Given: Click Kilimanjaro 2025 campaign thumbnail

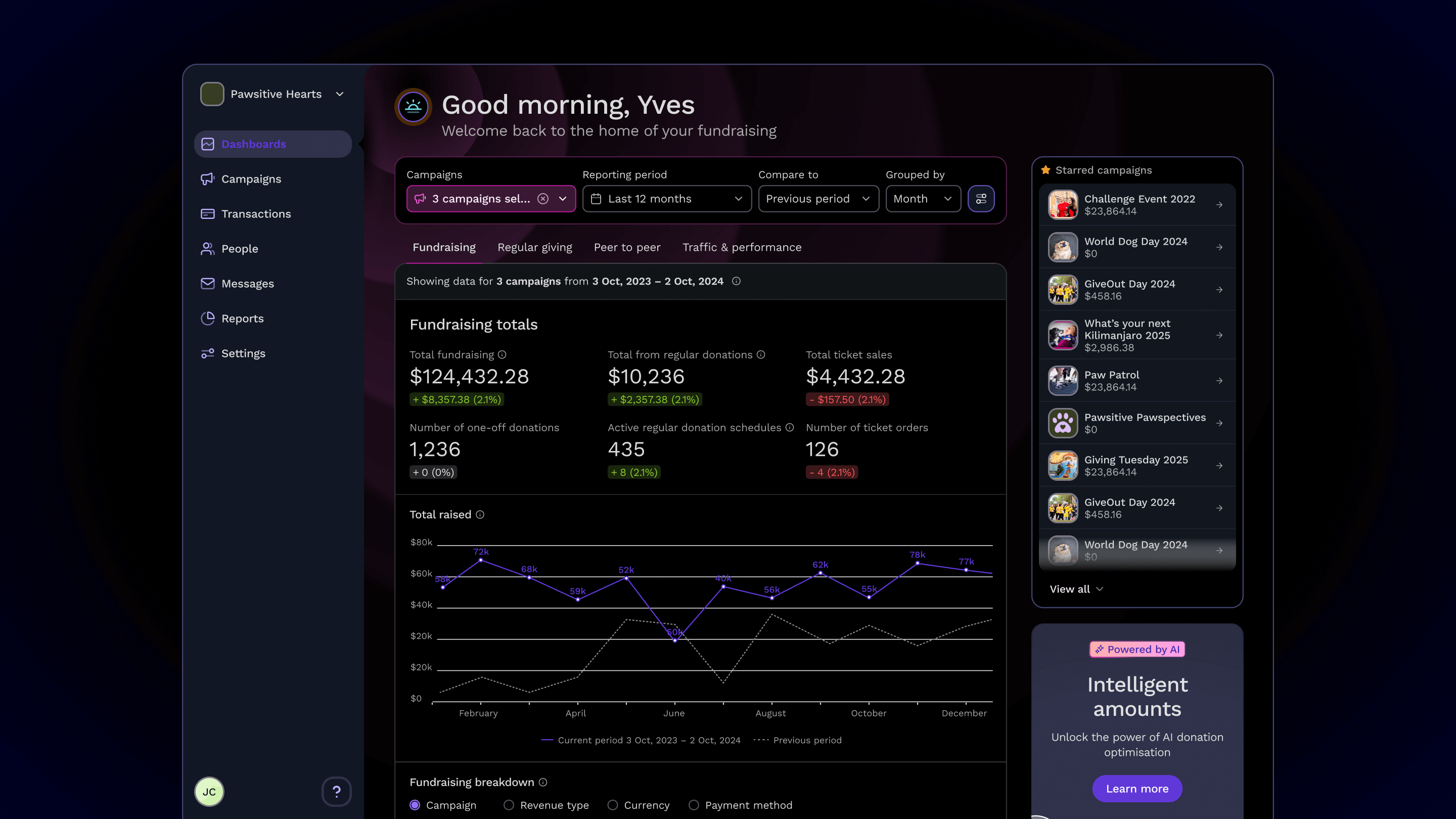Looking at the screenshot, I should tap(1063, 335).
